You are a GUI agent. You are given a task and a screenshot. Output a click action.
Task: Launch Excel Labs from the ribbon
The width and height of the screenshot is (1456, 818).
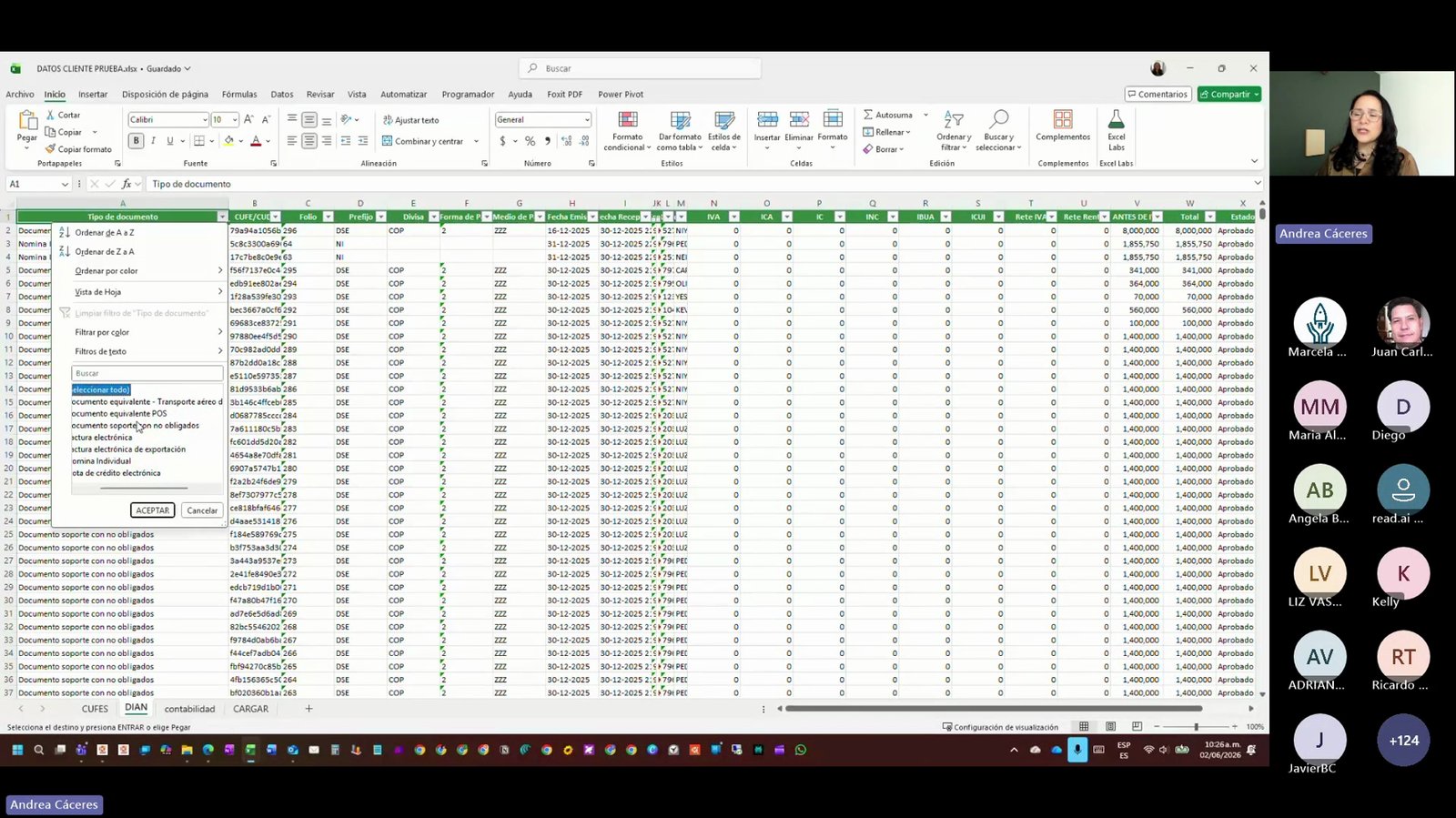(1117, 131)
